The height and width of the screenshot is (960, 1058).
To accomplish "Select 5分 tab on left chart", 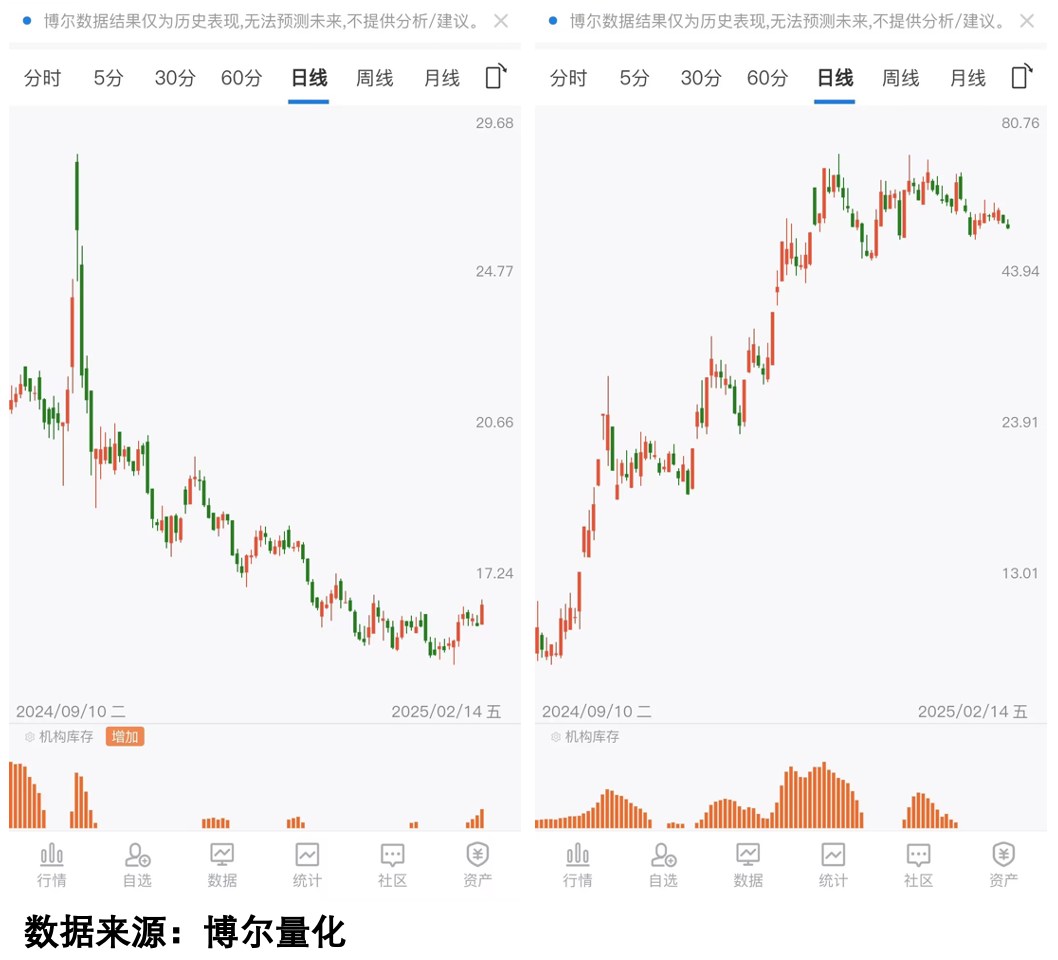I will point(108,78).
